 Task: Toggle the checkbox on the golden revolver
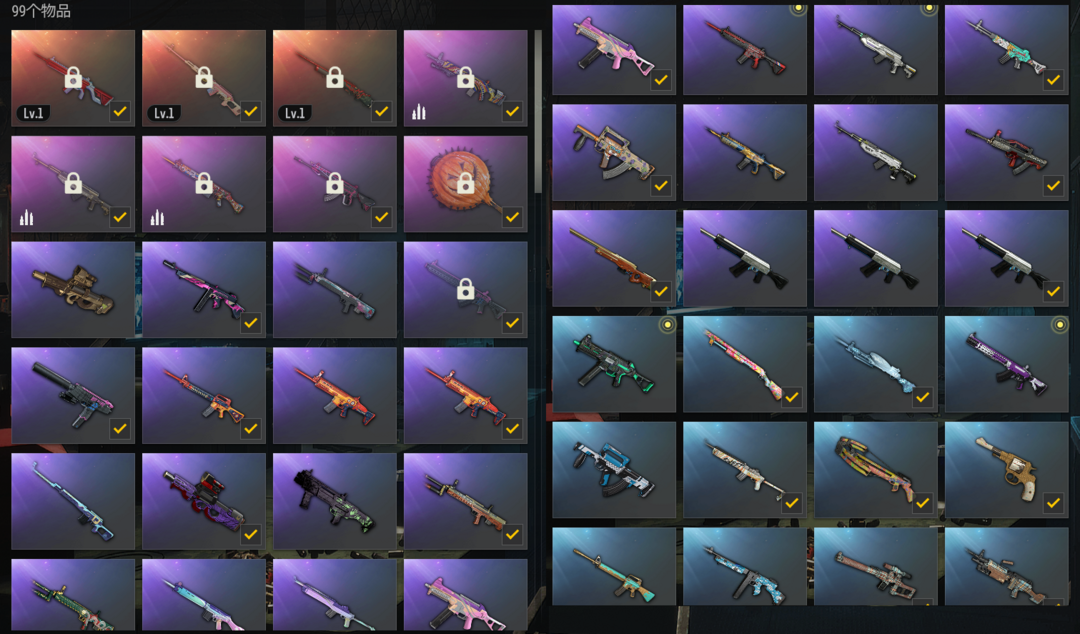point(1053,503)
